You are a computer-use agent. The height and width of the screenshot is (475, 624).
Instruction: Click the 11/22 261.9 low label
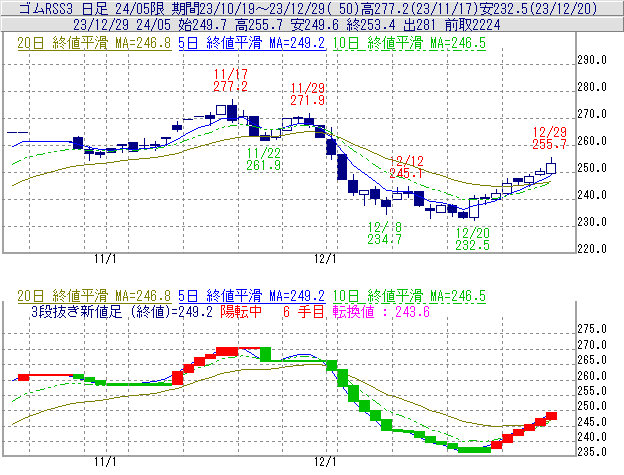click(x=263, y=159)
